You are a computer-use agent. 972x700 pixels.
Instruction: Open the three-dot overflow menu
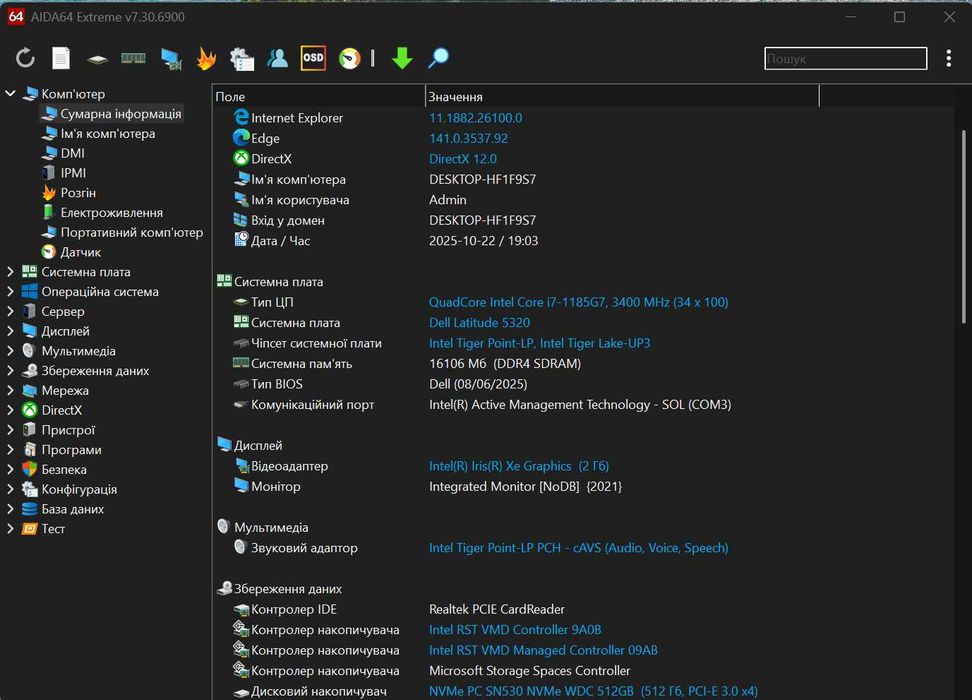(948, 58)
